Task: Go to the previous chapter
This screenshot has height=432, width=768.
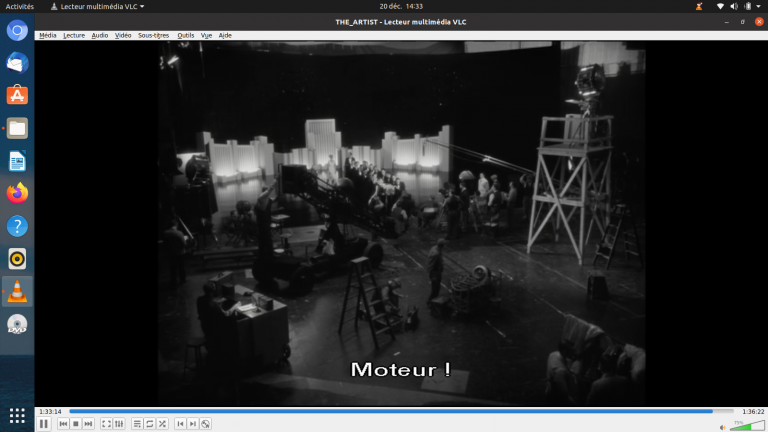Action: click(x=180, y=424)
